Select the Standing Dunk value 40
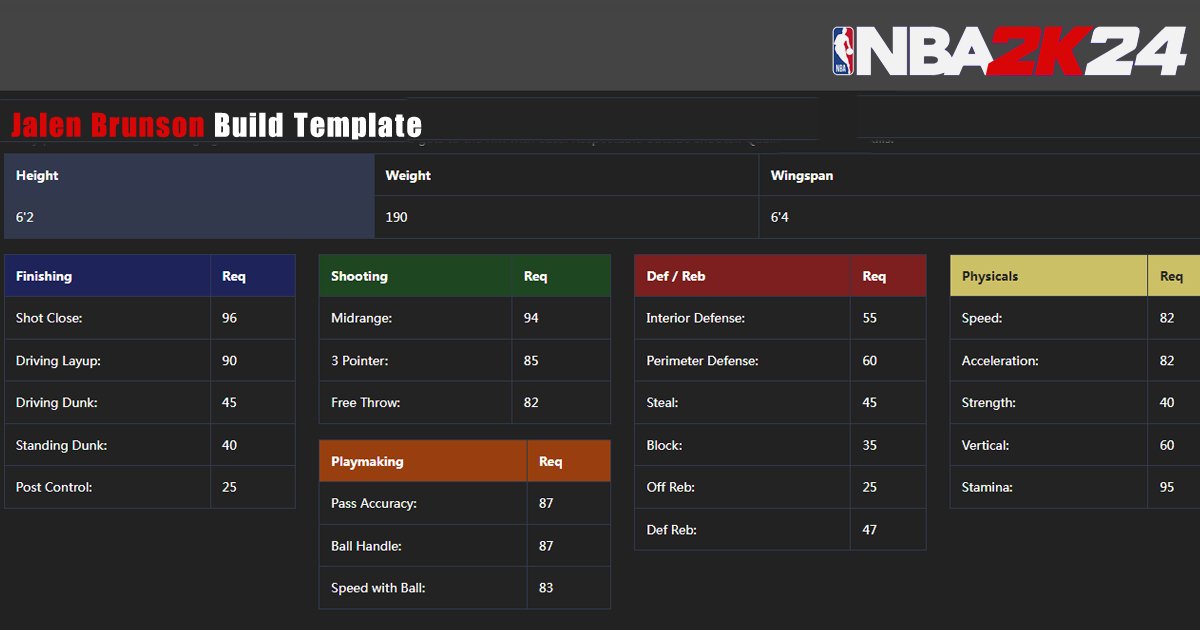The width and height of the screenshot is (1200, 630). (x=230, y=445)
